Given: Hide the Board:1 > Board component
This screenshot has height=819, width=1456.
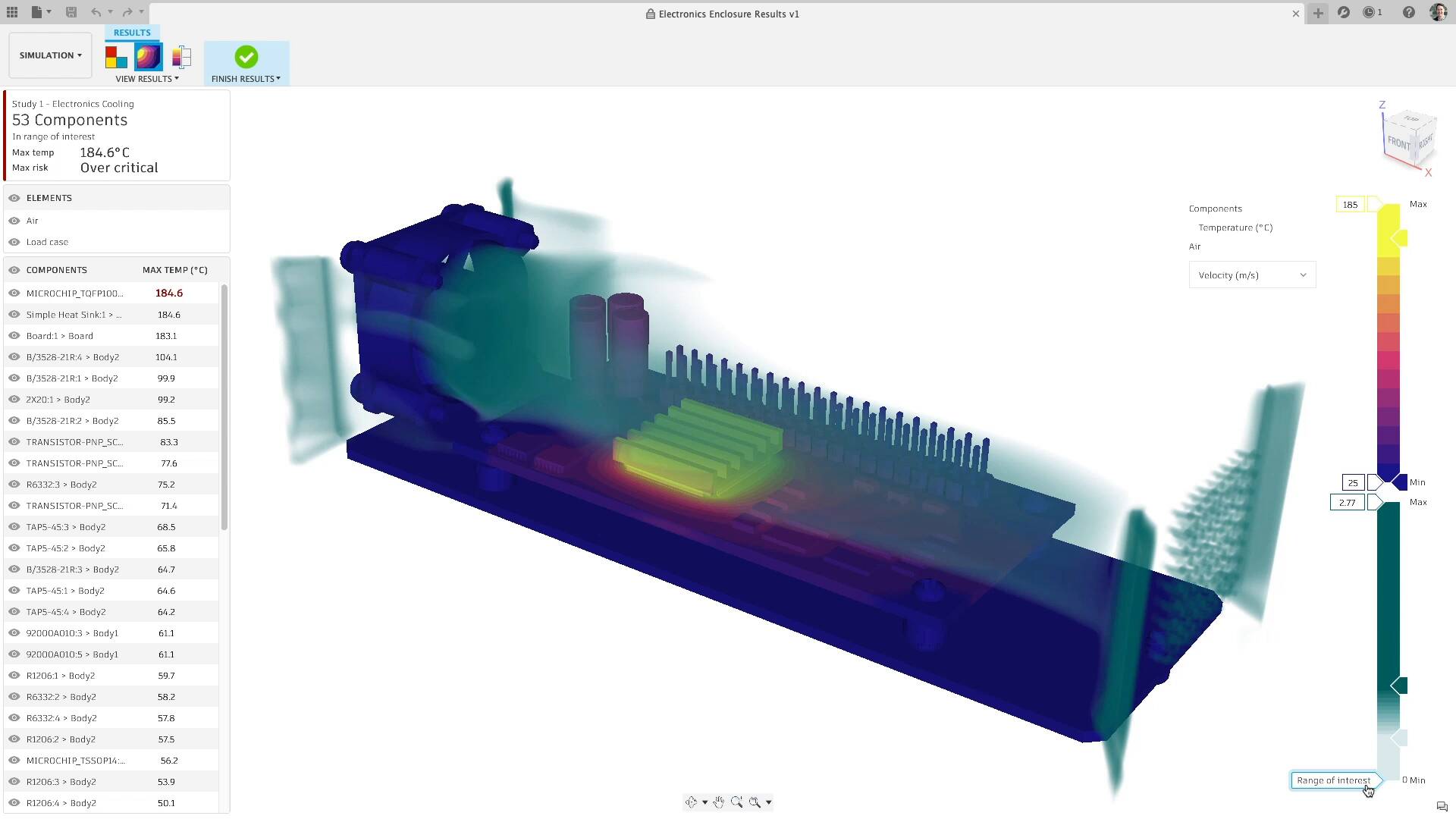Looking at the screenshot, I should click(x=14, y=336).
